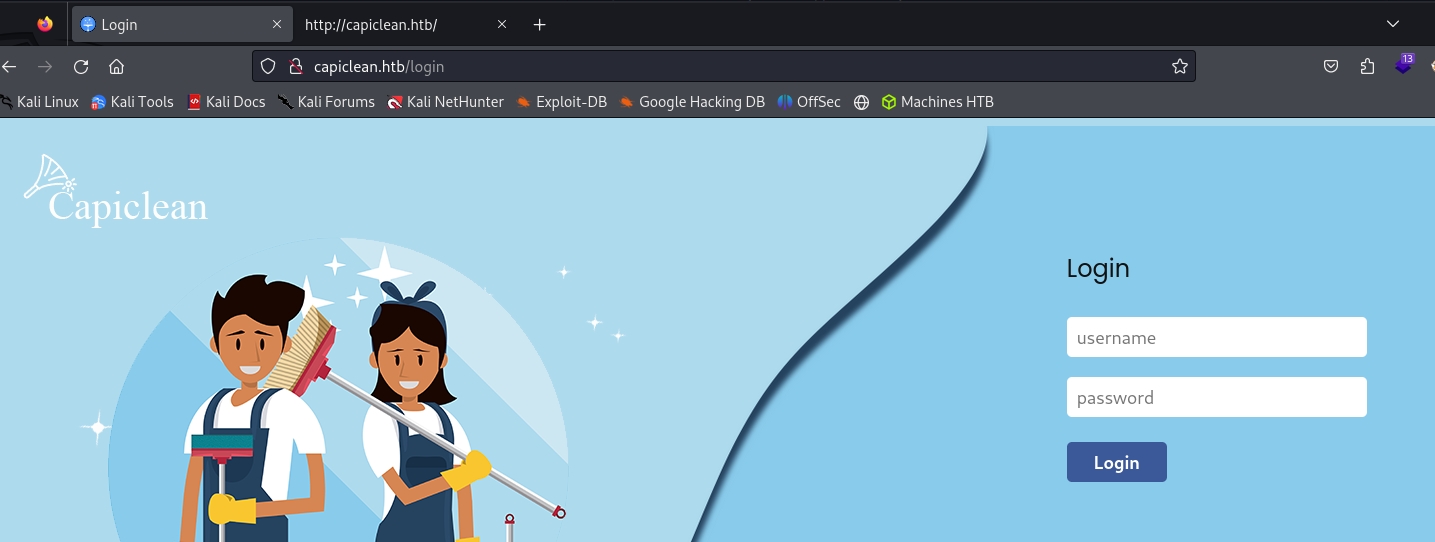Open the Machines HTB bookmark
The height and width of the screenshot is (542, 1435).
[x=937, y=102]
